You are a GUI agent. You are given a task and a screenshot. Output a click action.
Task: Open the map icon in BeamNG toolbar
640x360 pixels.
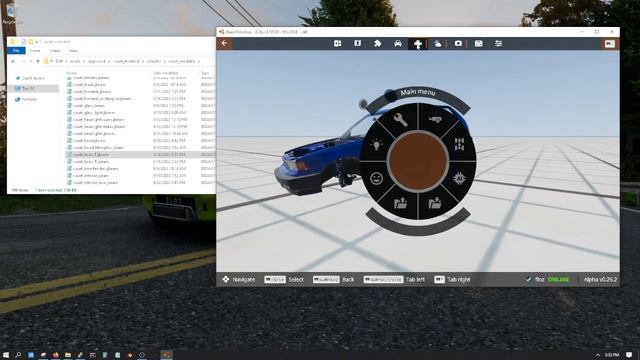[x=358, y=43]
